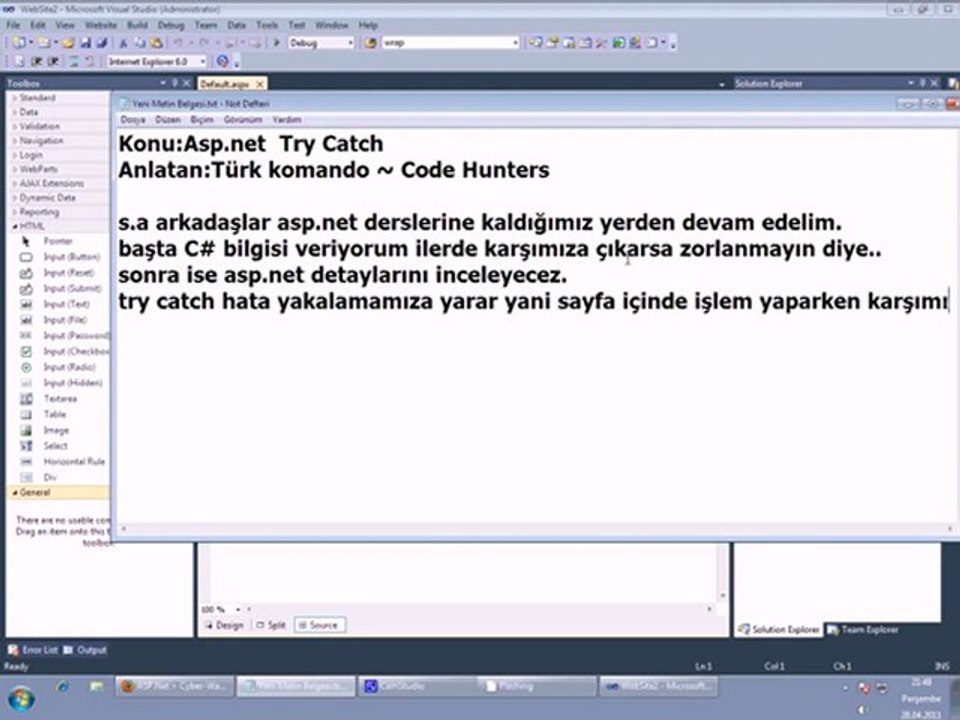Expand the Reporting group in Toolbox
The image size is (960, 720).
[37, 212]
